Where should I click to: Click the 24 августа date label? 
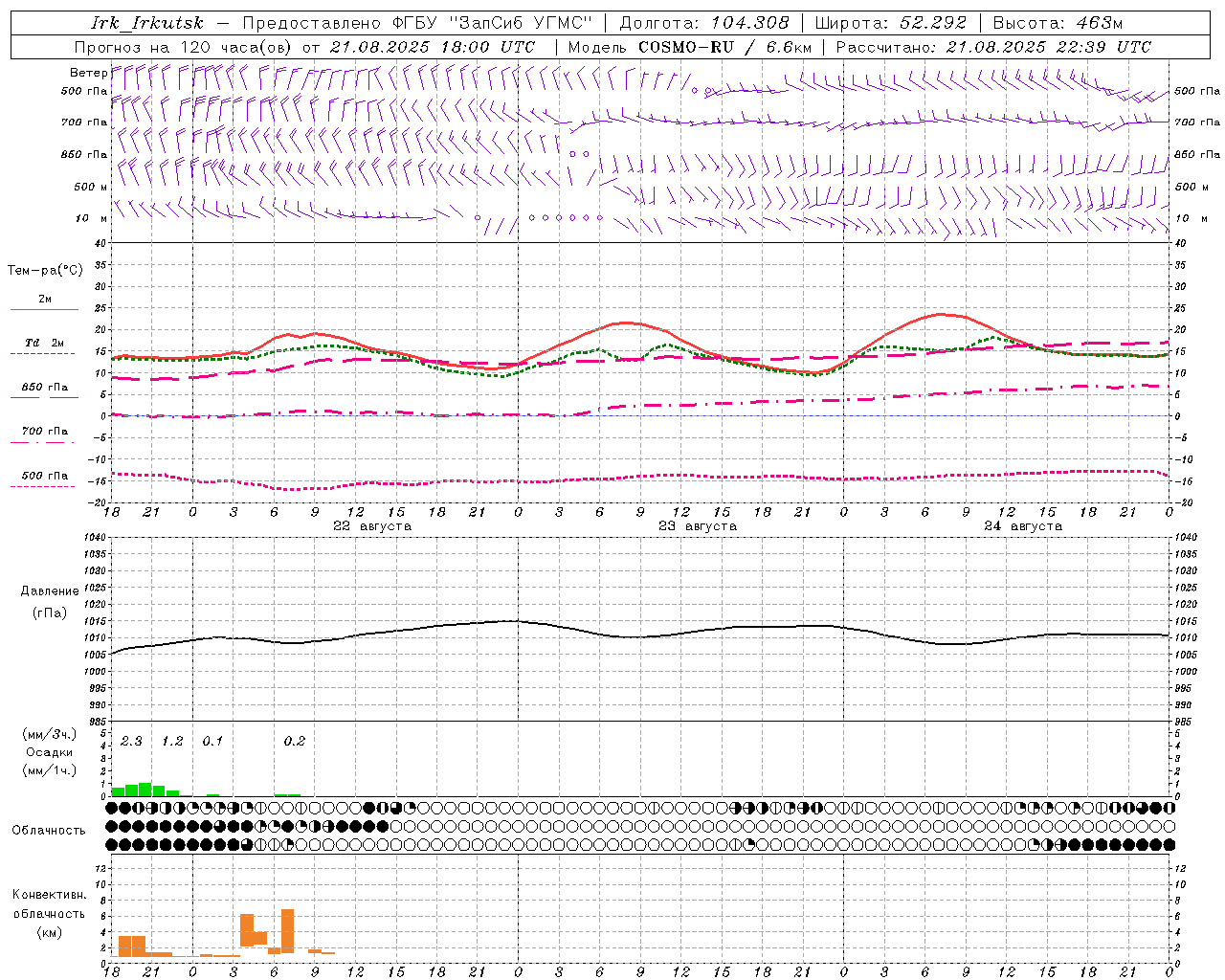coord(1023,526)
